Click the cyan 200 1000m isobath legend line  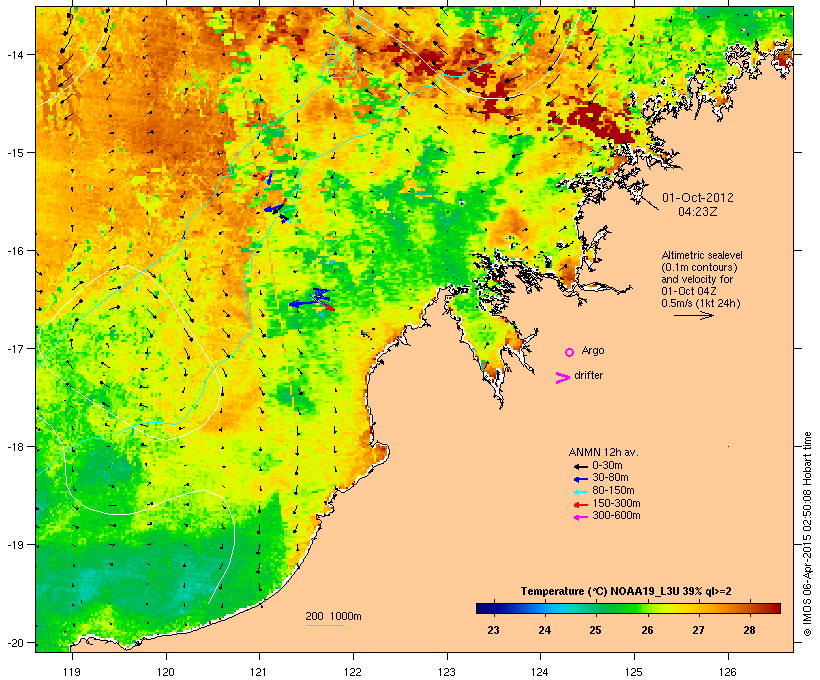coord(324,625)
